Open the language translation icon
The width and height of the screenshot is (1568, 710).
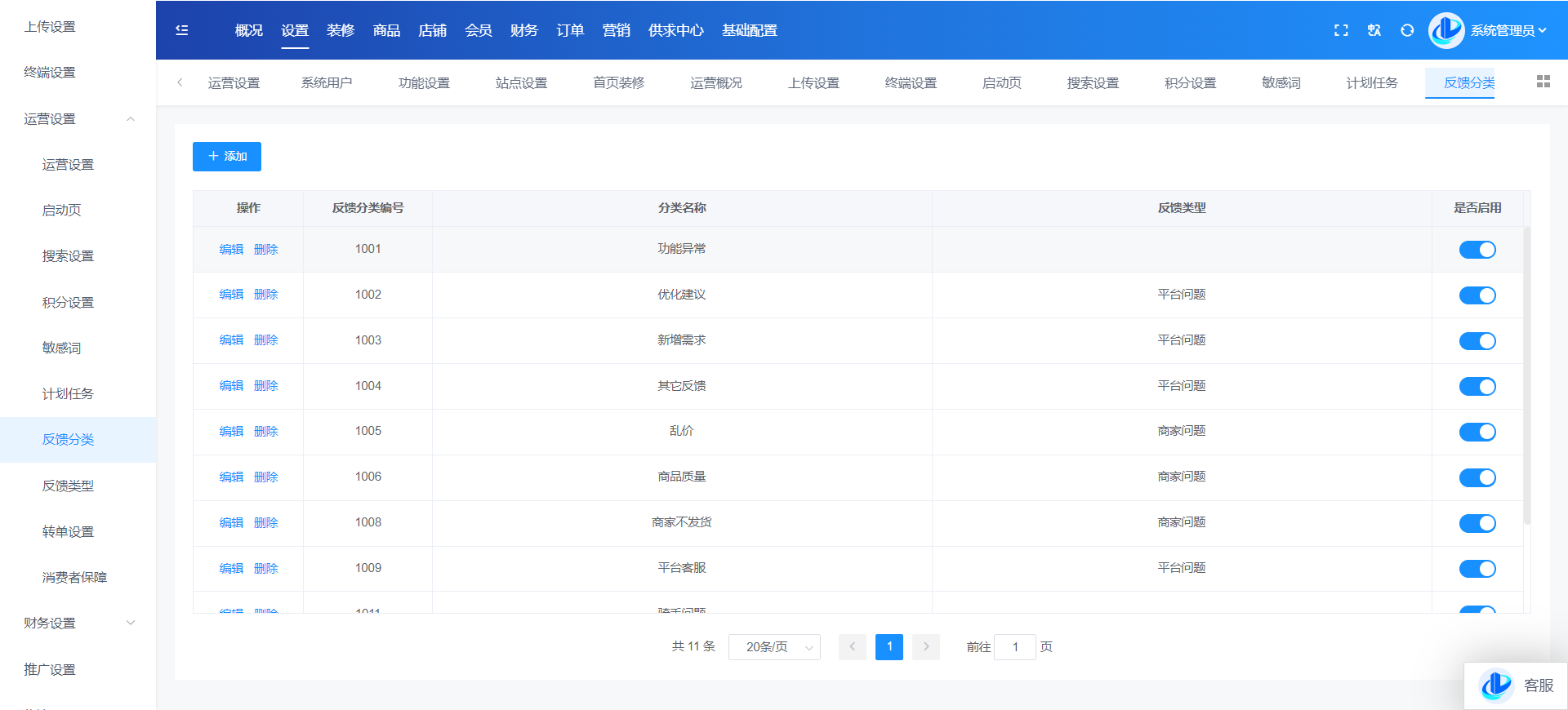pos(1374,30)
